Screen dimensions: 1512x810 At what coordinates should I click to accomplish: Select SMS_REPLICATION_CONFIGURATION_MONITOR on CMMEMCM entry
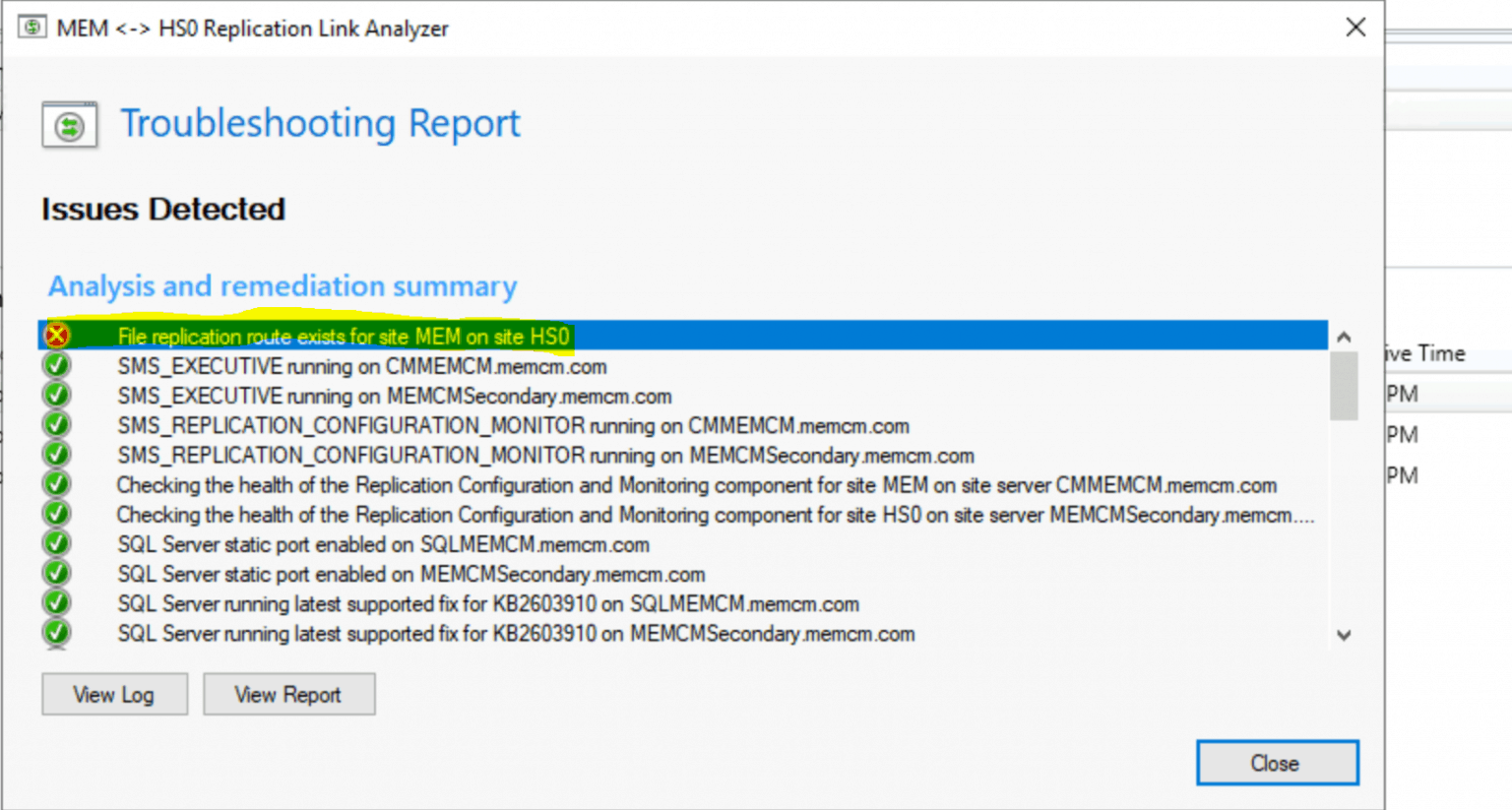click(x=512, y=426)
